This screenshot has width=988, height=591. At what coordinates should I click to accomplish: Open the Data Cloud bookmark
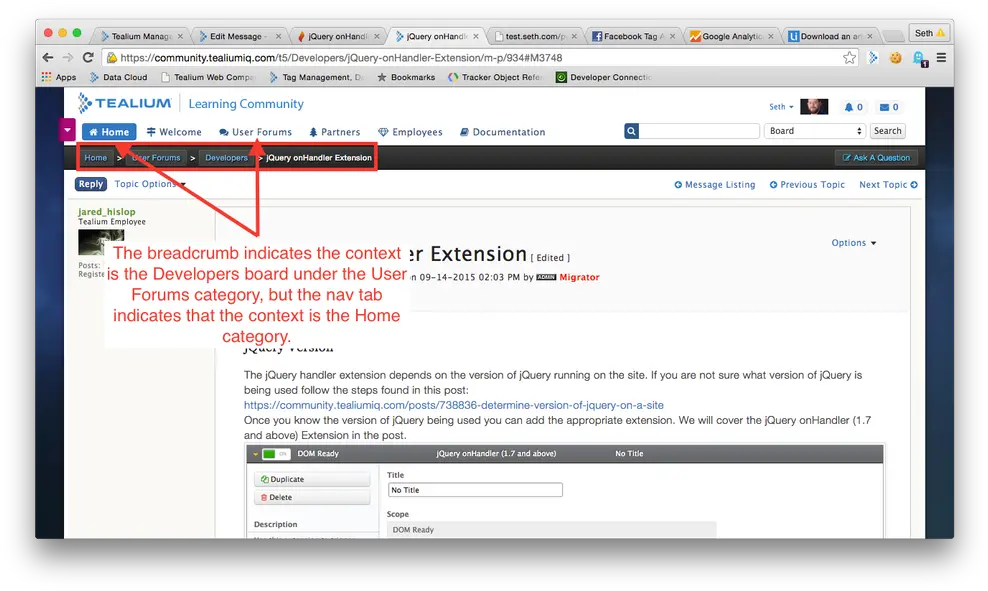[118, 77]
